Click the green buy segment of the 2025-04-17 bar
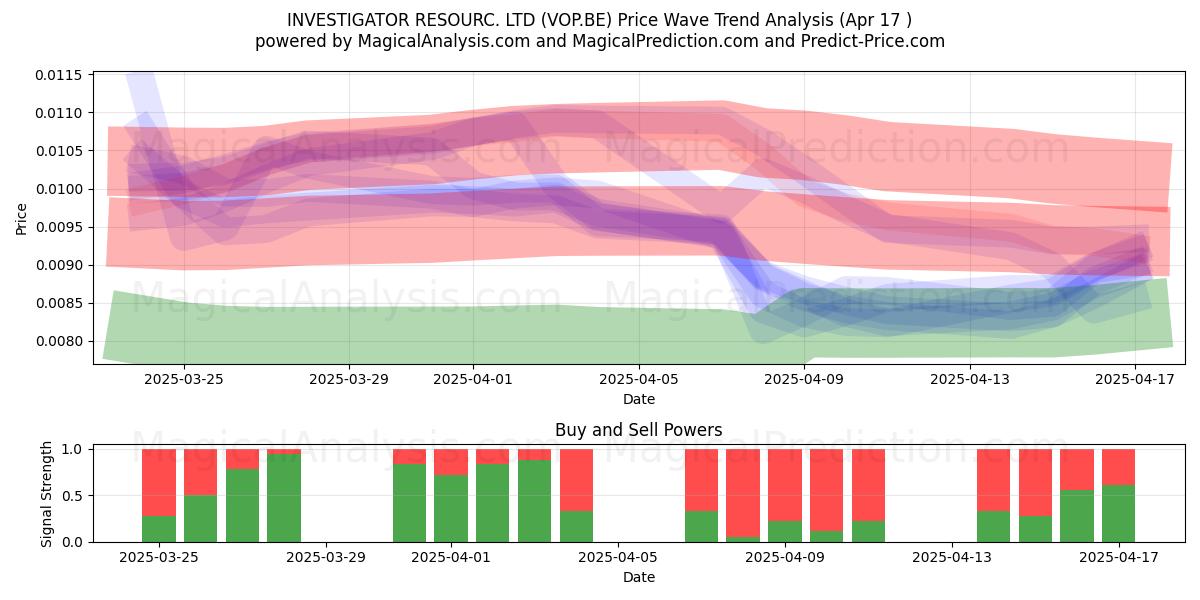 (1119, 513)
